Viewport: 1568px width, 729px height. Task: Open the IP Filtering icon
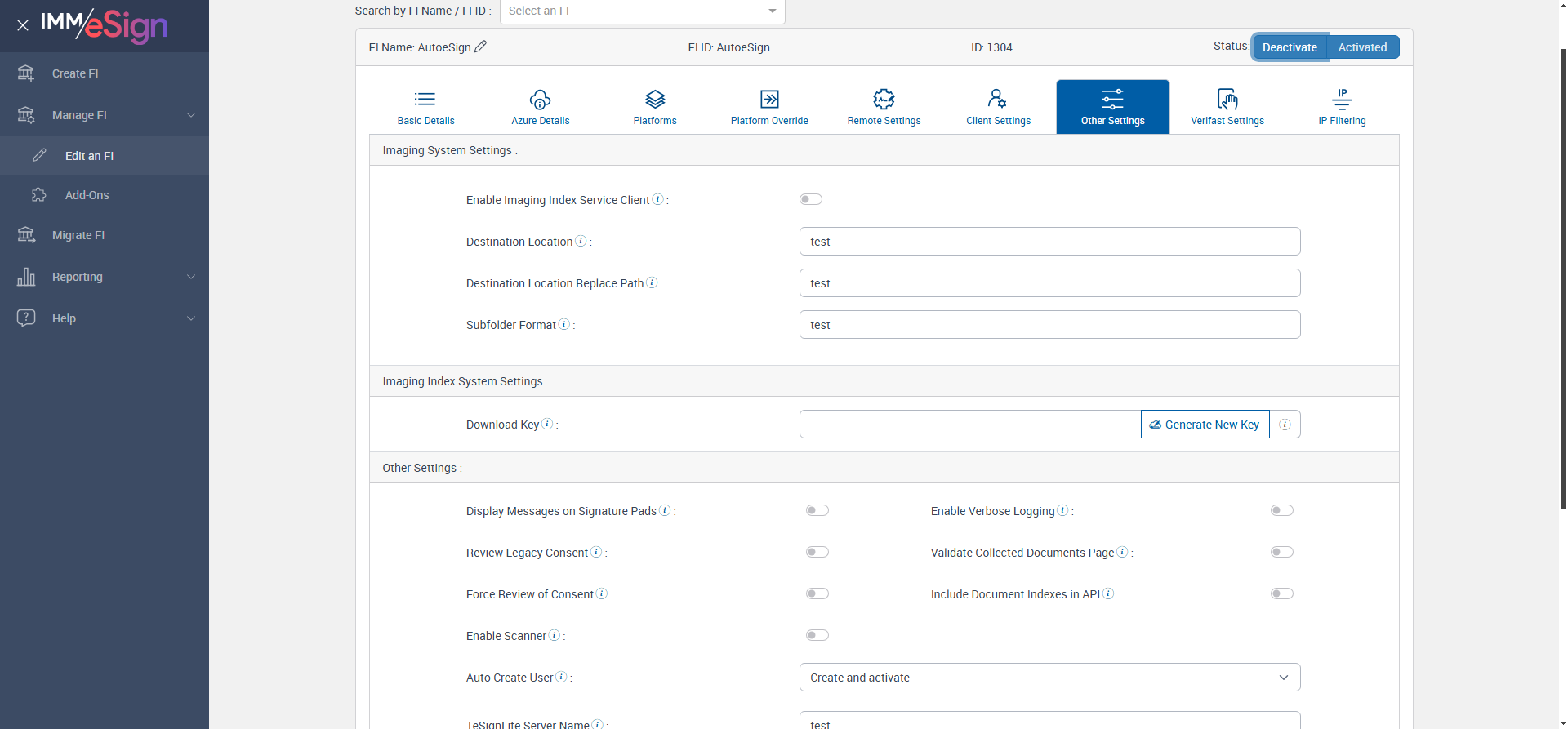(x=1341, y=100)
